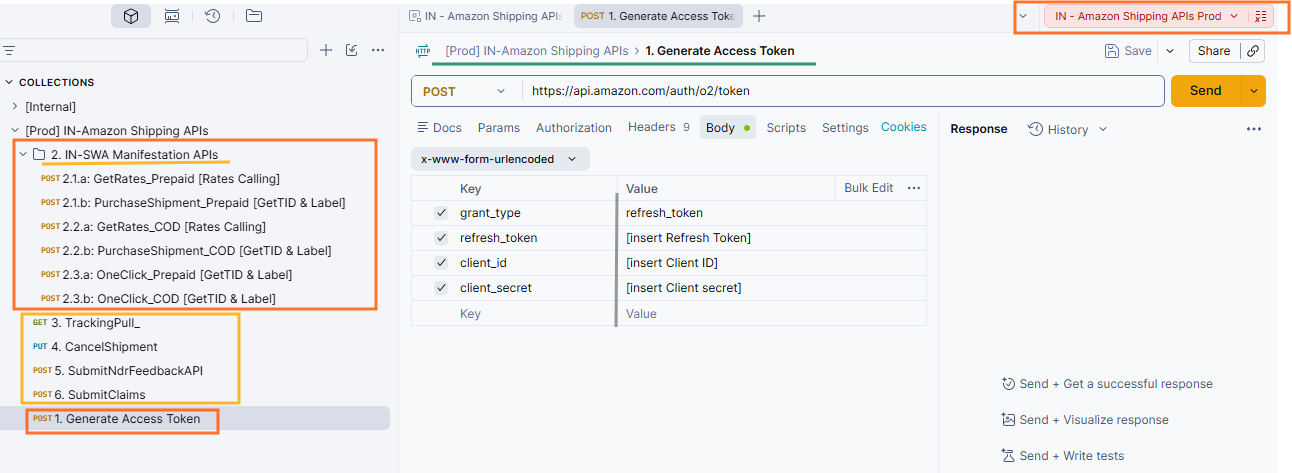The image size is (1292, 473).
Task: Click the Save disk icon
Action: 1112,51
